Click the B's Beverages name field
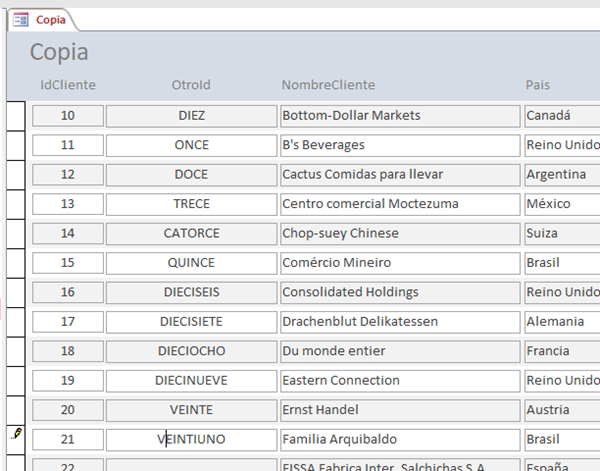Image resolution: width=600 pixels, height=471 pixels. 400,145
